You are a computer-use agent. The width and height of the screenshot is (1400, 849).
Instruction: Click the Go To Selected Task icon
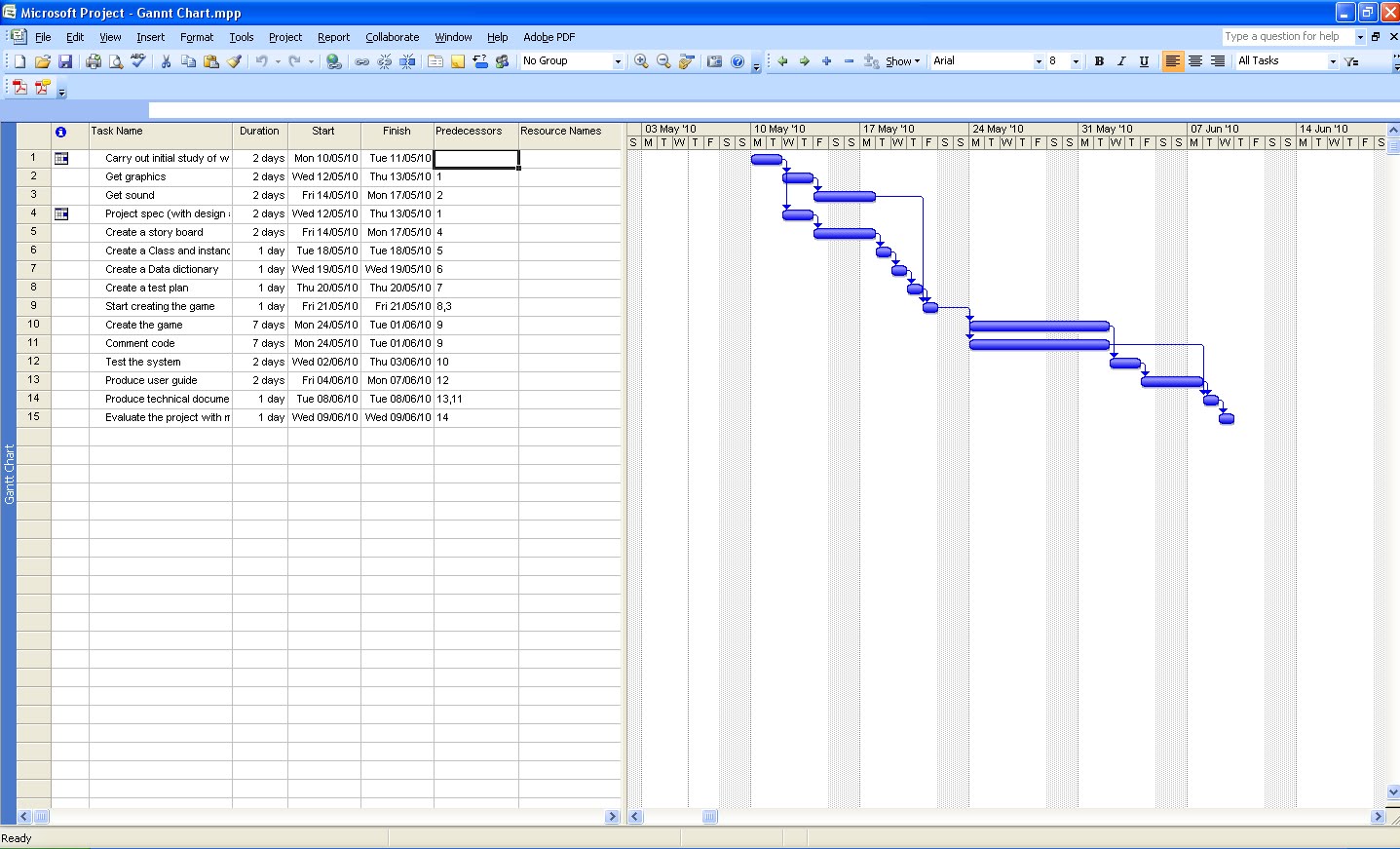click(x=686, y=60)
